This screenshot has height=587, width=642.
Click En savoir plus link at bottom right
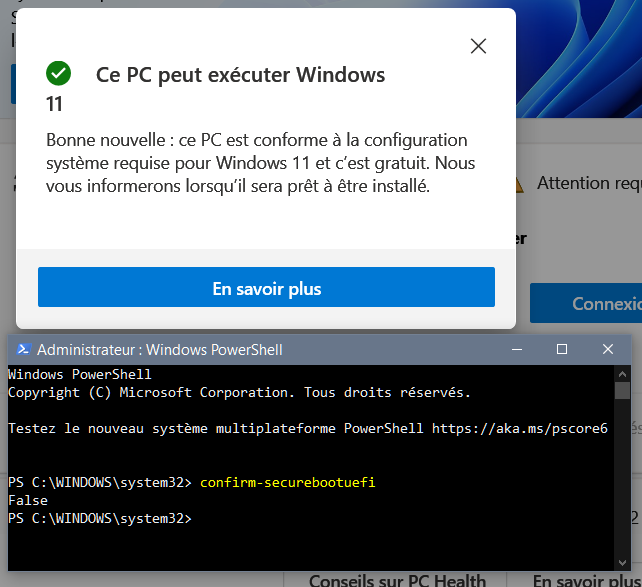click(x=585, y=580)
